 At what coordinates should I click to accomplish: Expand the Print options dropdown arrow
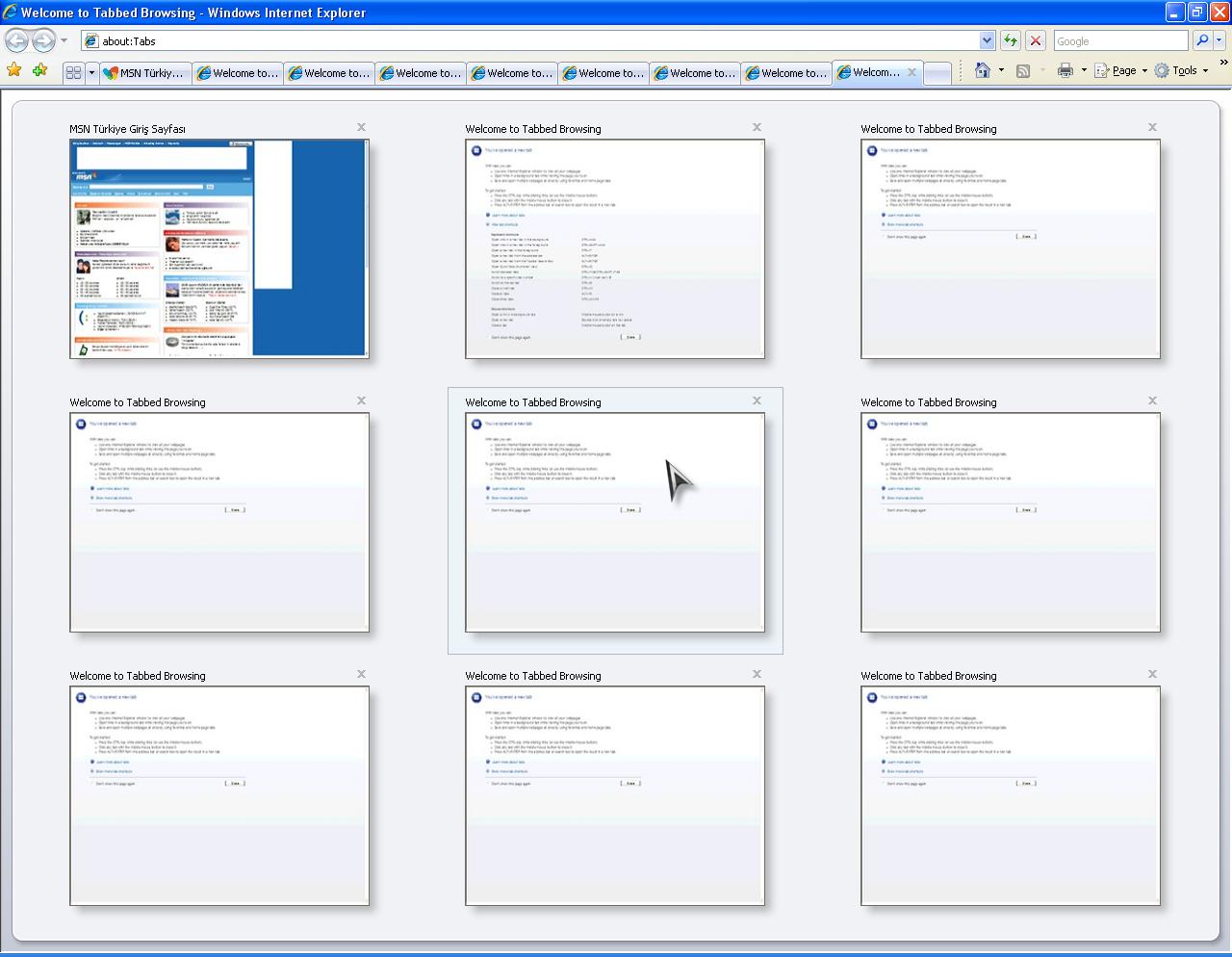click(1084, 70)
